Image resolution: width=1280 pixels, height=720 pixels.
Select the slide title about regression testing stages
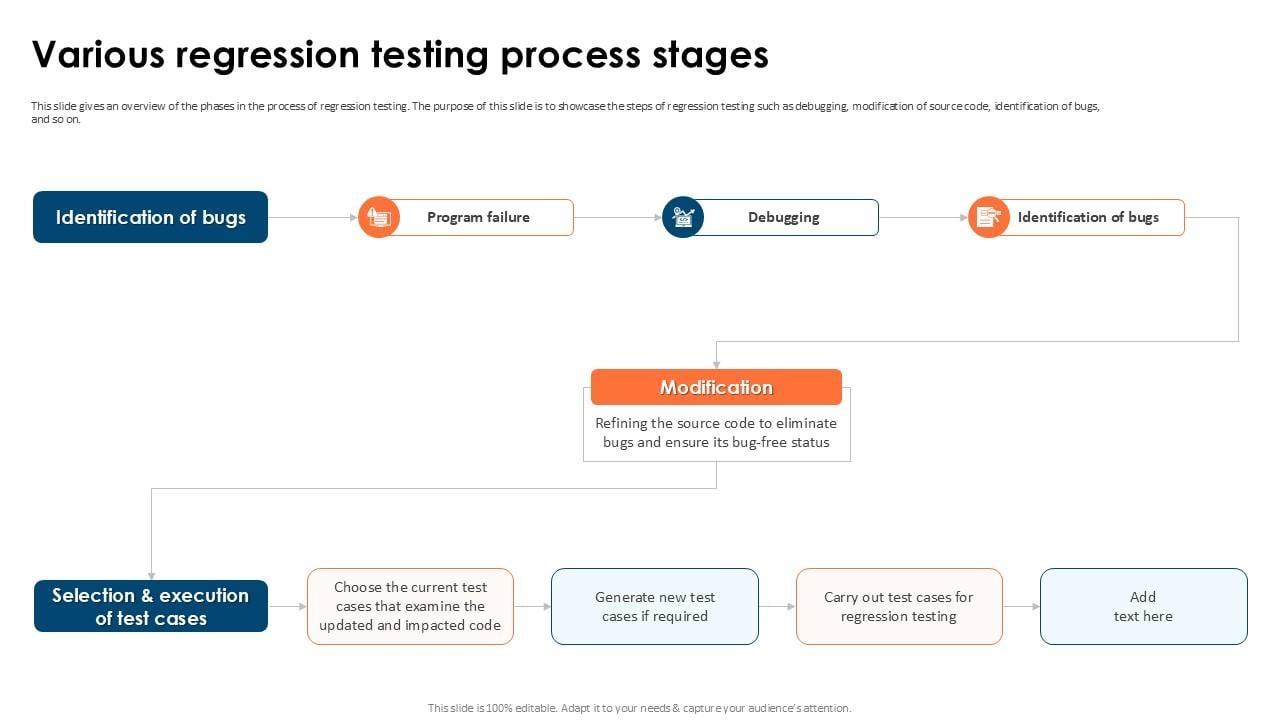pyautogui.click(x=400, y=55)
